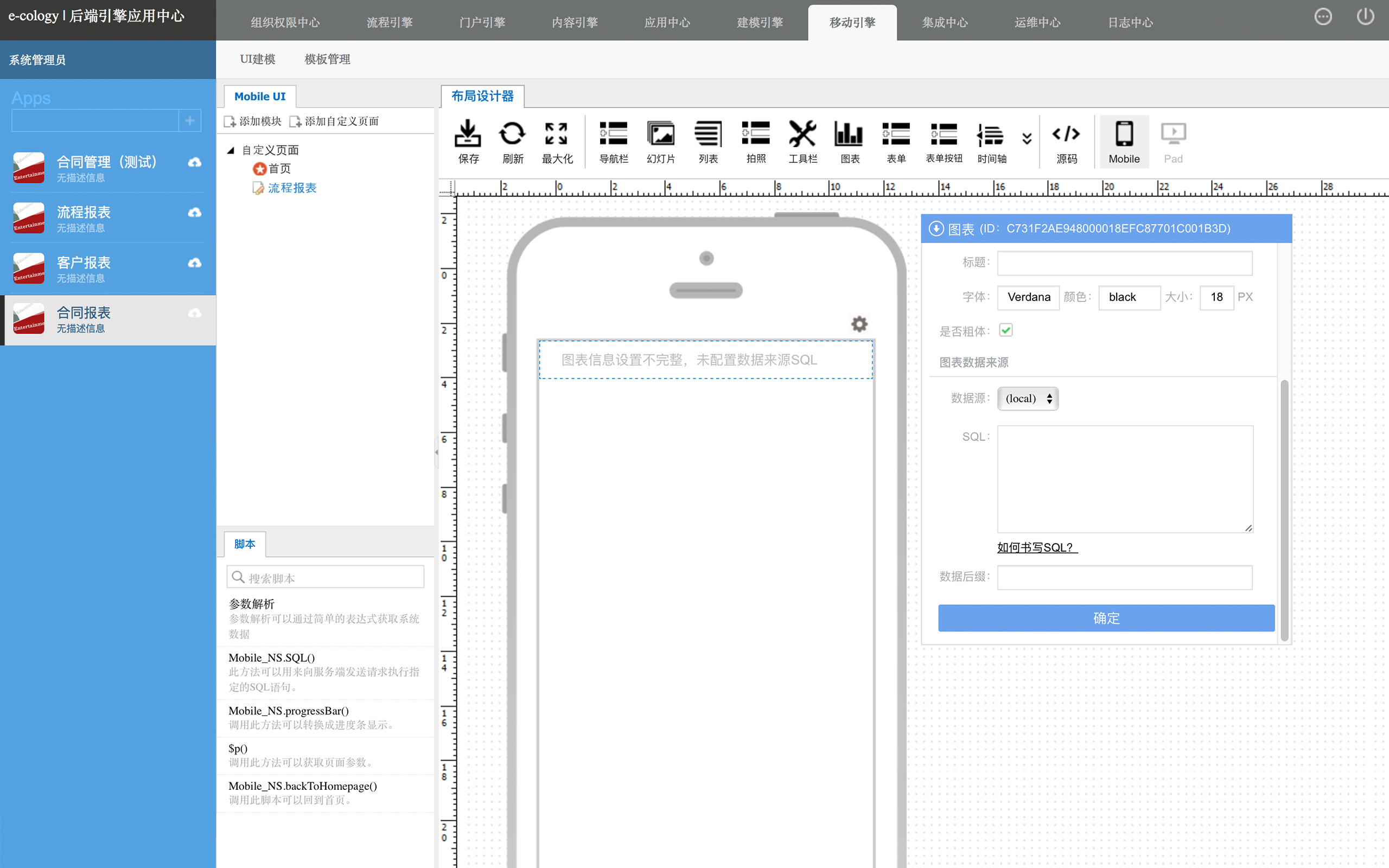This screenshot has height=868, width=1389.
Task: Click the 确定 confirm button
Action: (1106, 618)
